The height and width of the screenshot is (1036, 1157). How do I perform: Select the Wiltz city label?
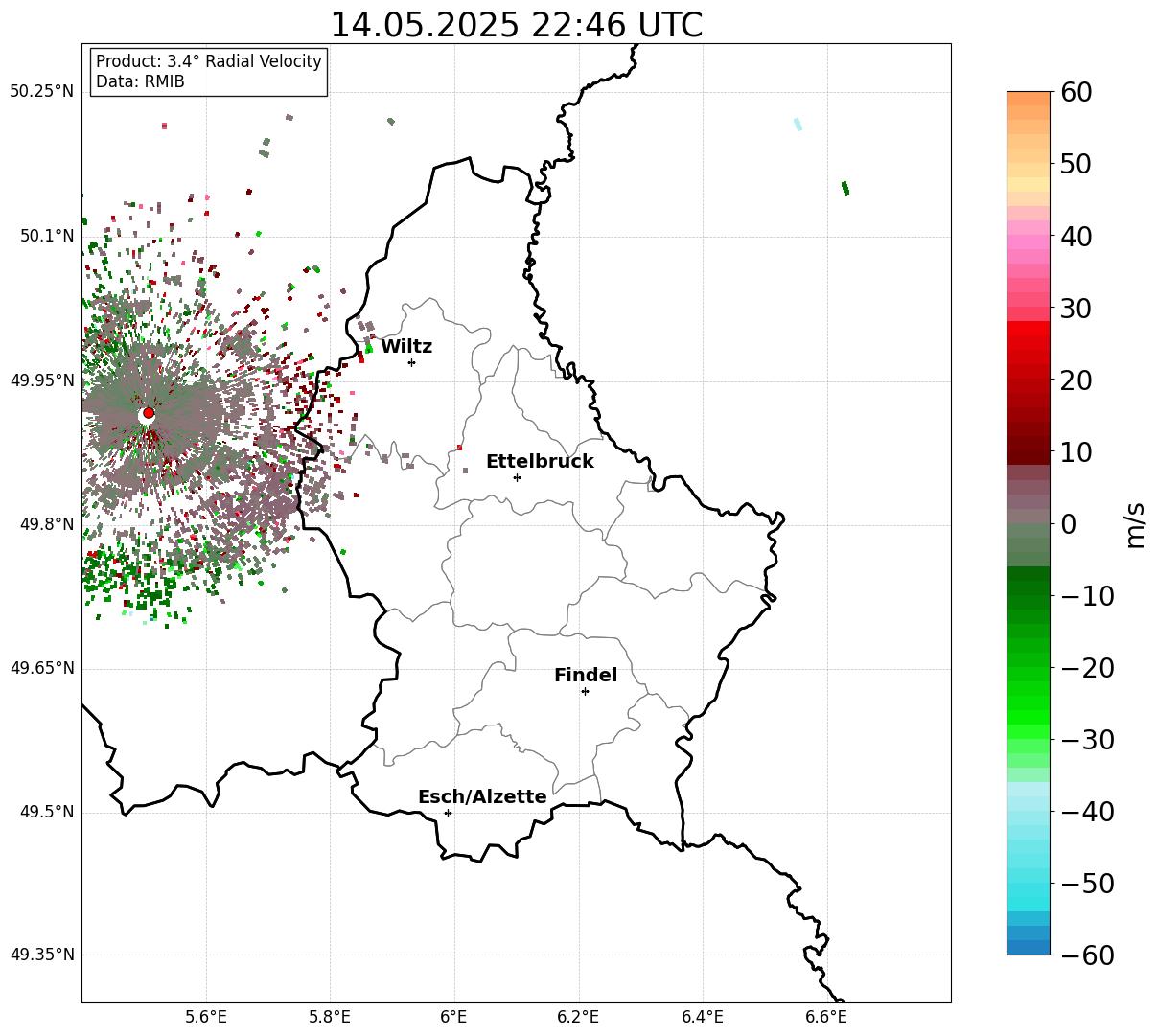[x=406, y=347]
